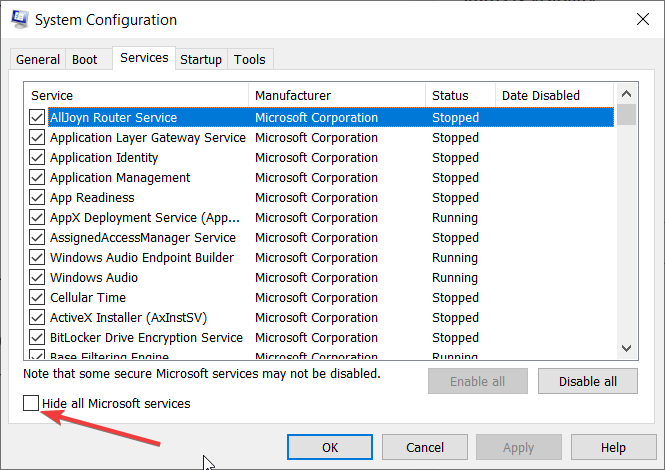Image resolution: width=665 pixels, height=470 pixels.
Task: Click the scrollbar down arrow in the services list
Action: click(x=627, y=347)
